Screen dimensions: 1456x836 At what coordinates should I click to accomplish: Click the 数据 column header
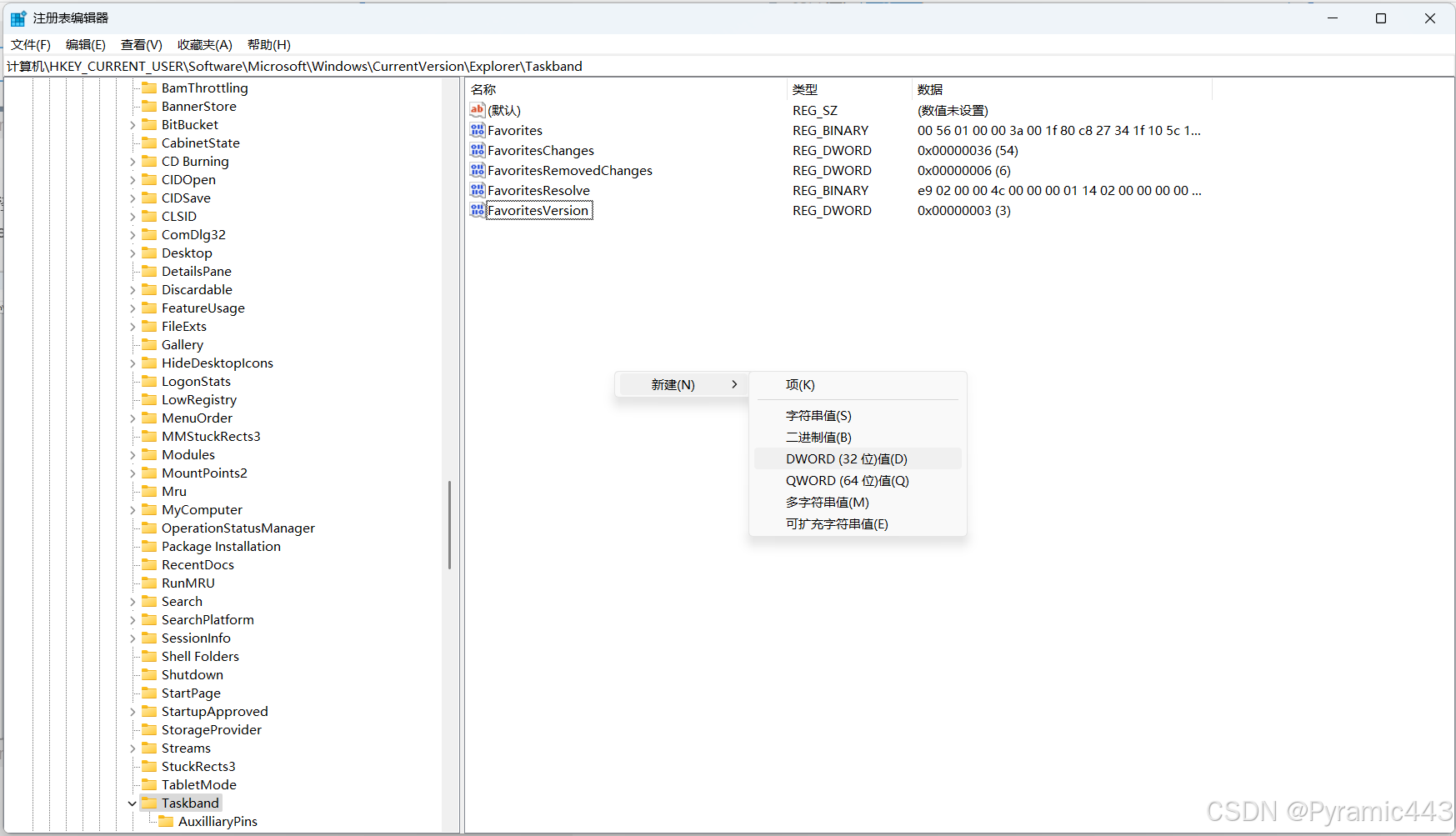(1062, 89)
